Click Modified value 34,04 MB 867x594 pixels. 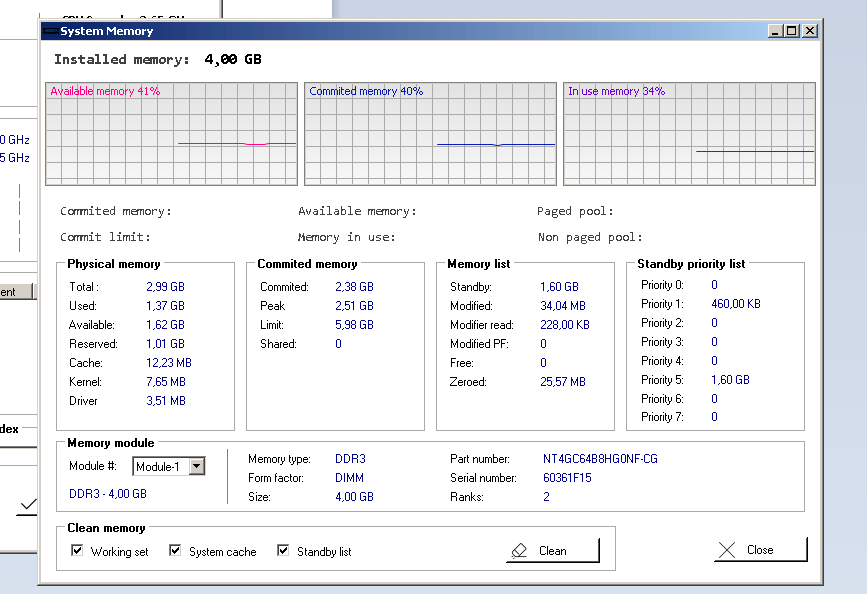(563, 305)
